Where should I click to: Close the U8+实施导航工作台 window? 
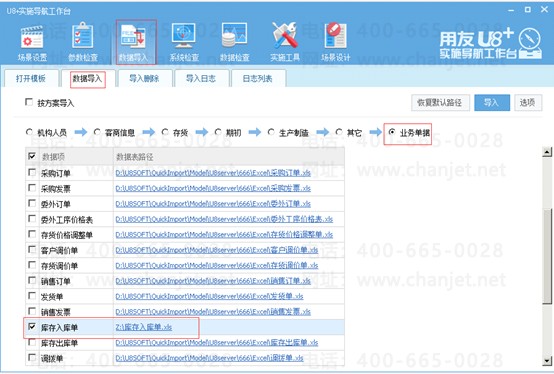point(544,10)
